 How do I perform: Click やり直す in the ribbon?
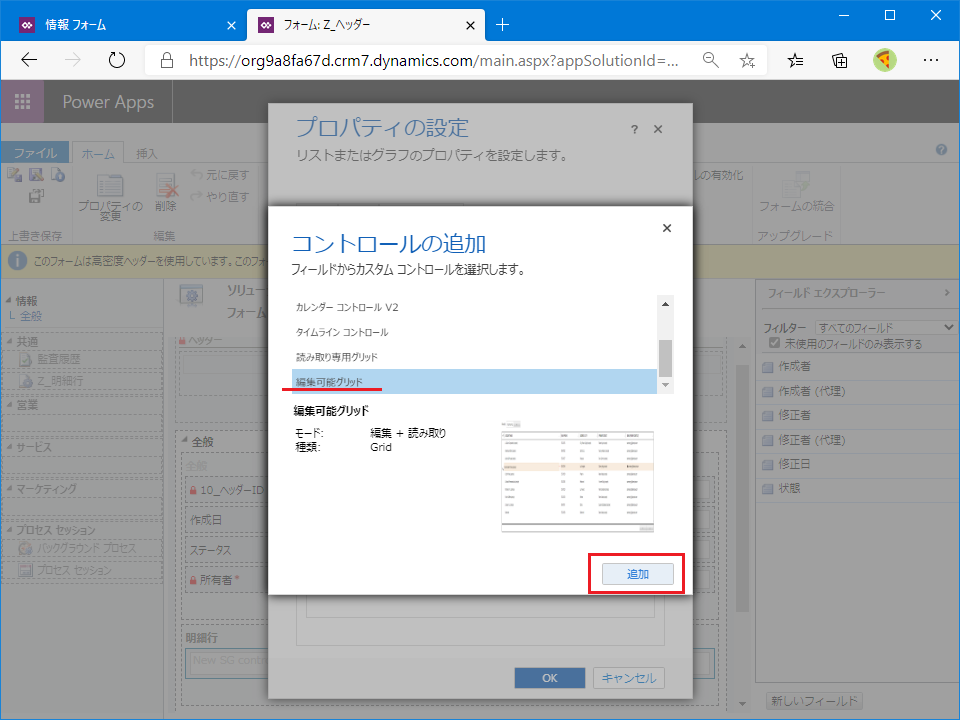[x=220, y=196]
